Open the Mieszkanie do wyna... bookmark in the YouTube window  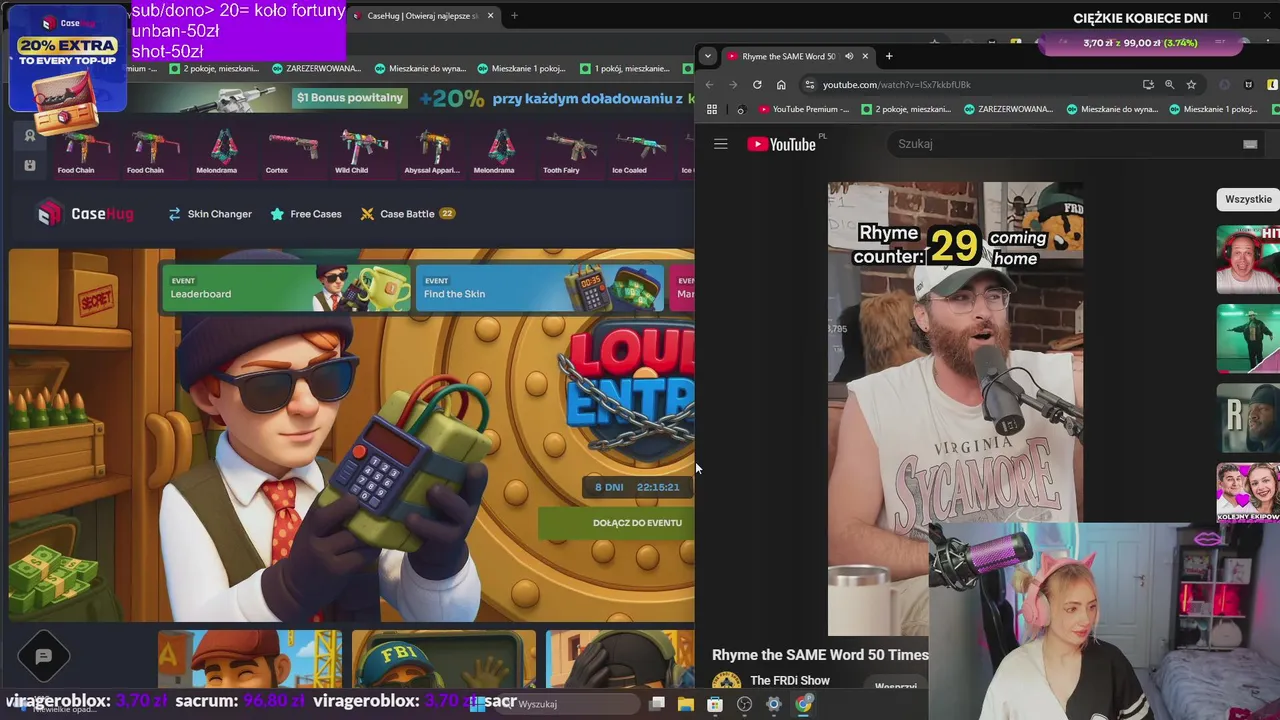[x=1112, y=109]
